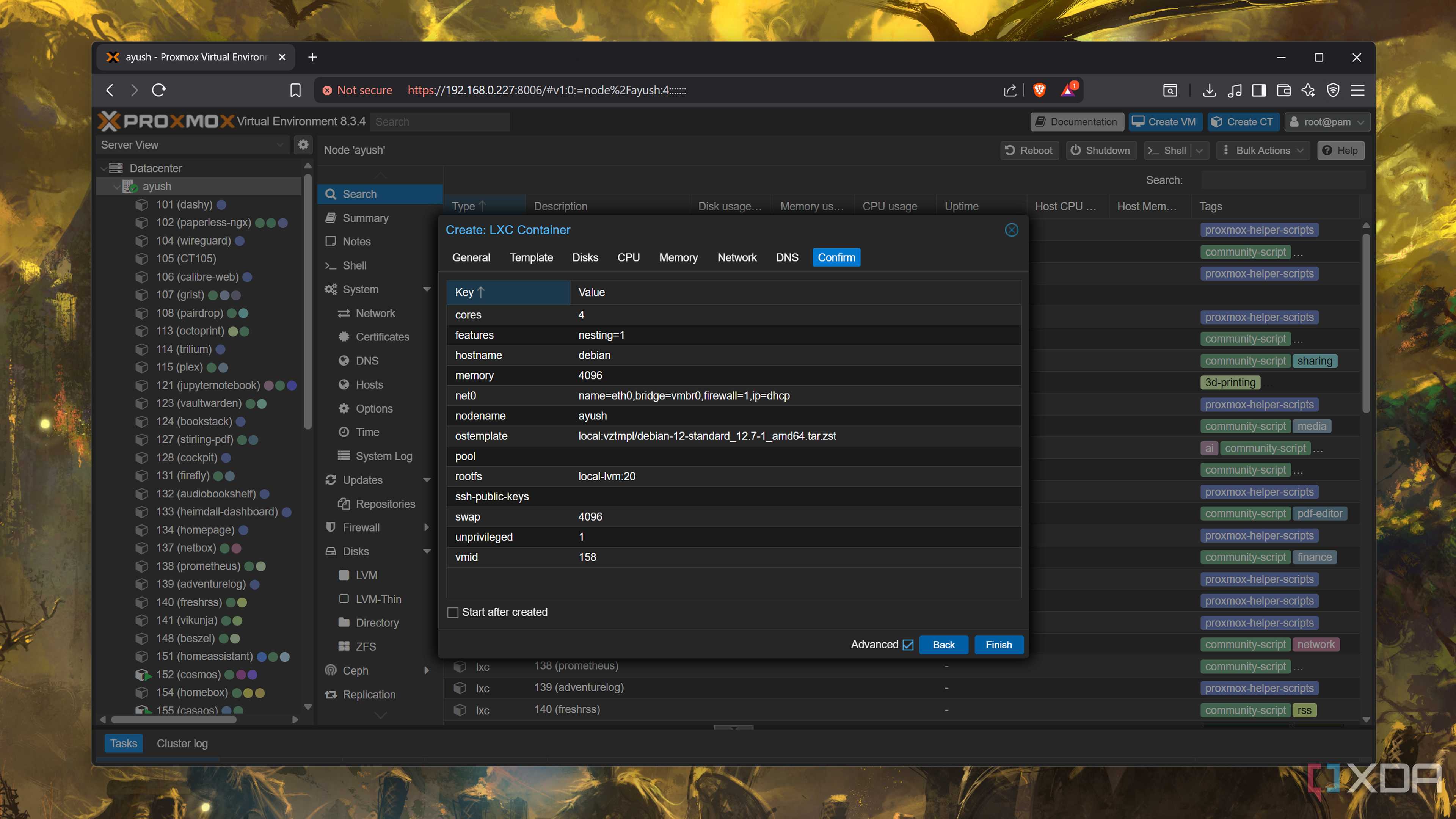
Task: Click the Shutdown node button
Action: coord(1100,151)
